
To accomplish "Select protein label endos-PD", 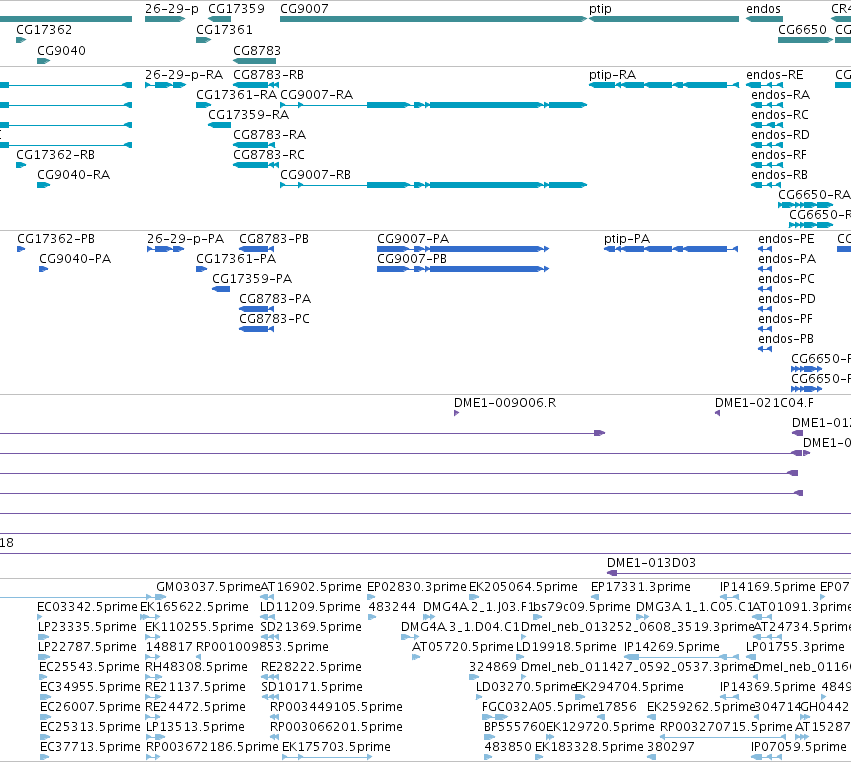I will coord(787,300).
